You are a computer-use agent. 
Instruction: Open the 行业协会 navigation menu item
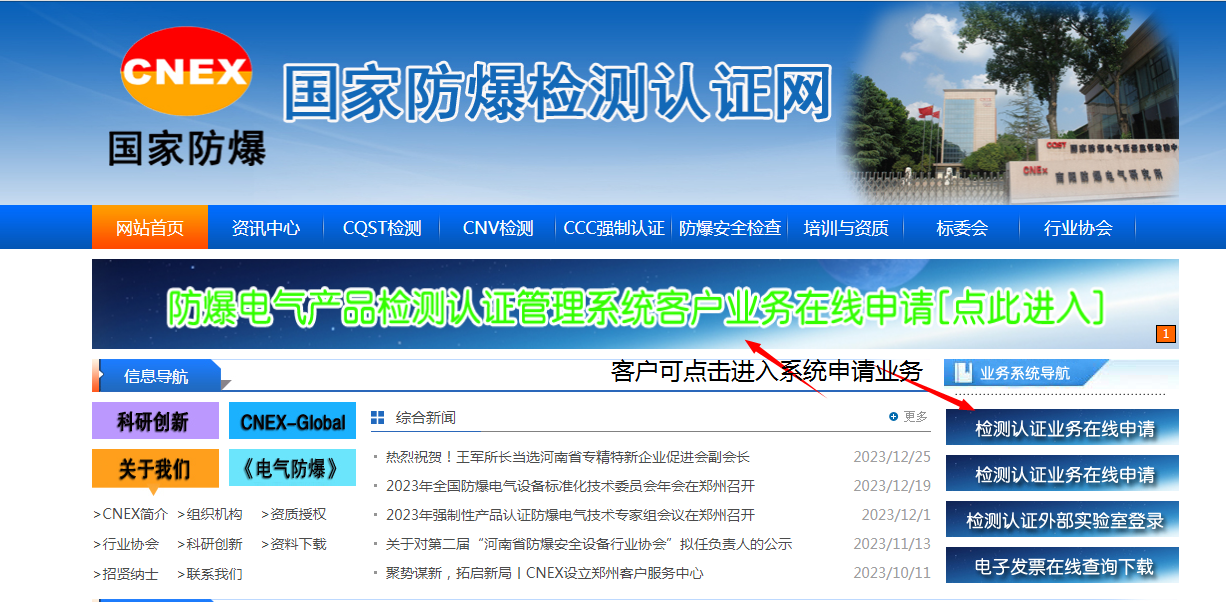(1078, 228)
